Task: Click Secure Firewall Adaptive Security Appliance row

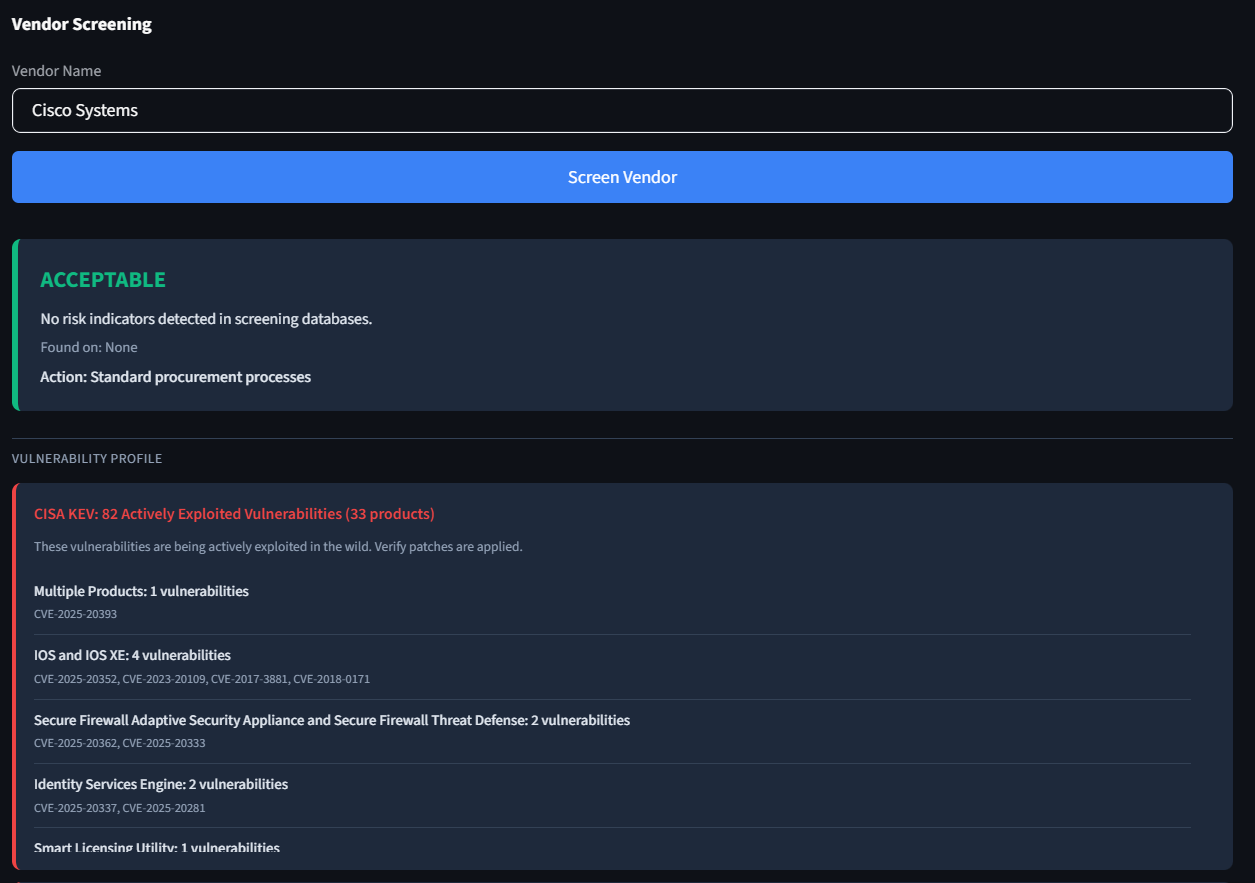Action: [x=332, y=720]
